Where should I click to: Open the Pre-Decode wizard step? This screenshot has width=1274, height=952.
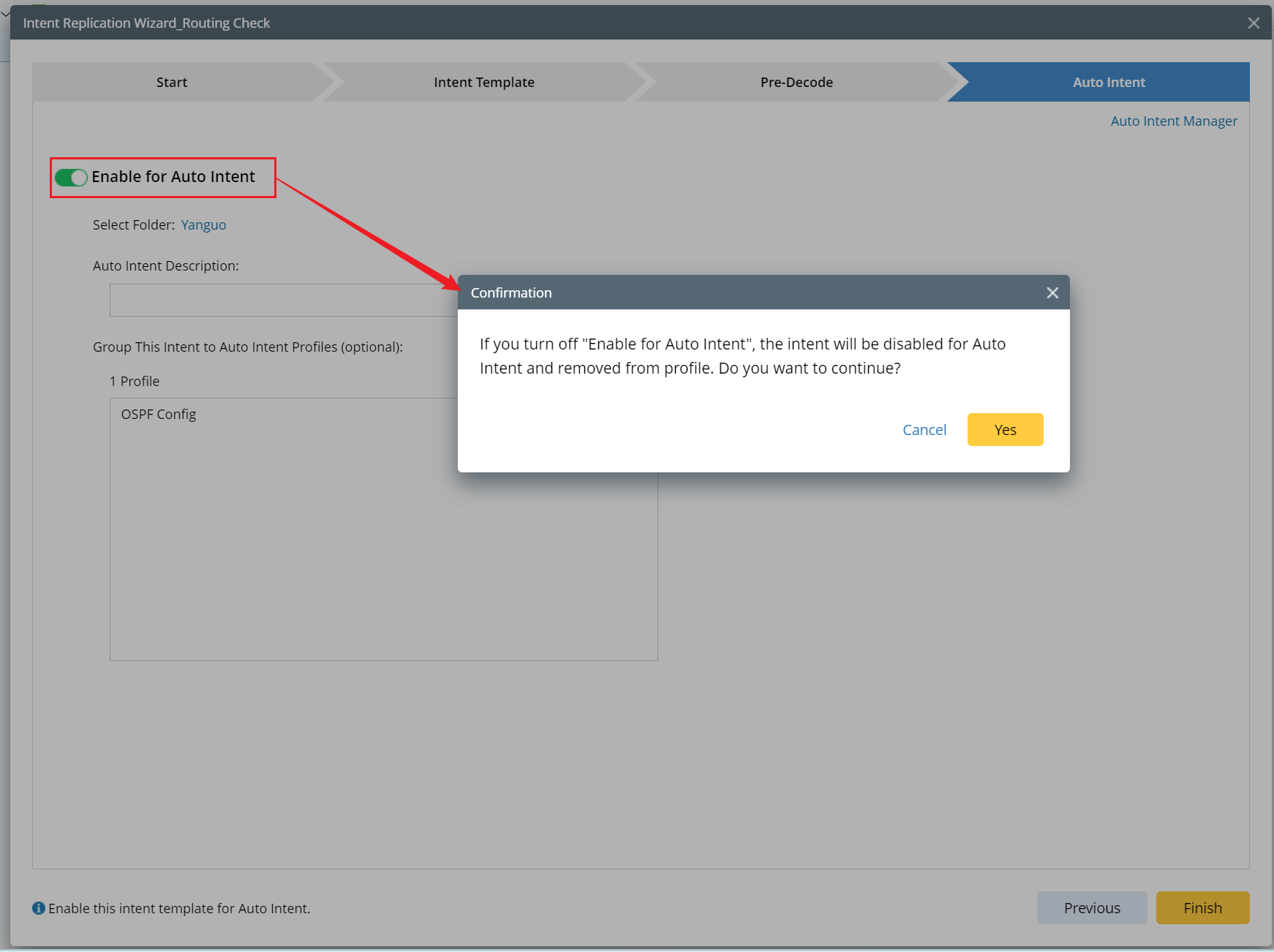click(x=796, y=82)
